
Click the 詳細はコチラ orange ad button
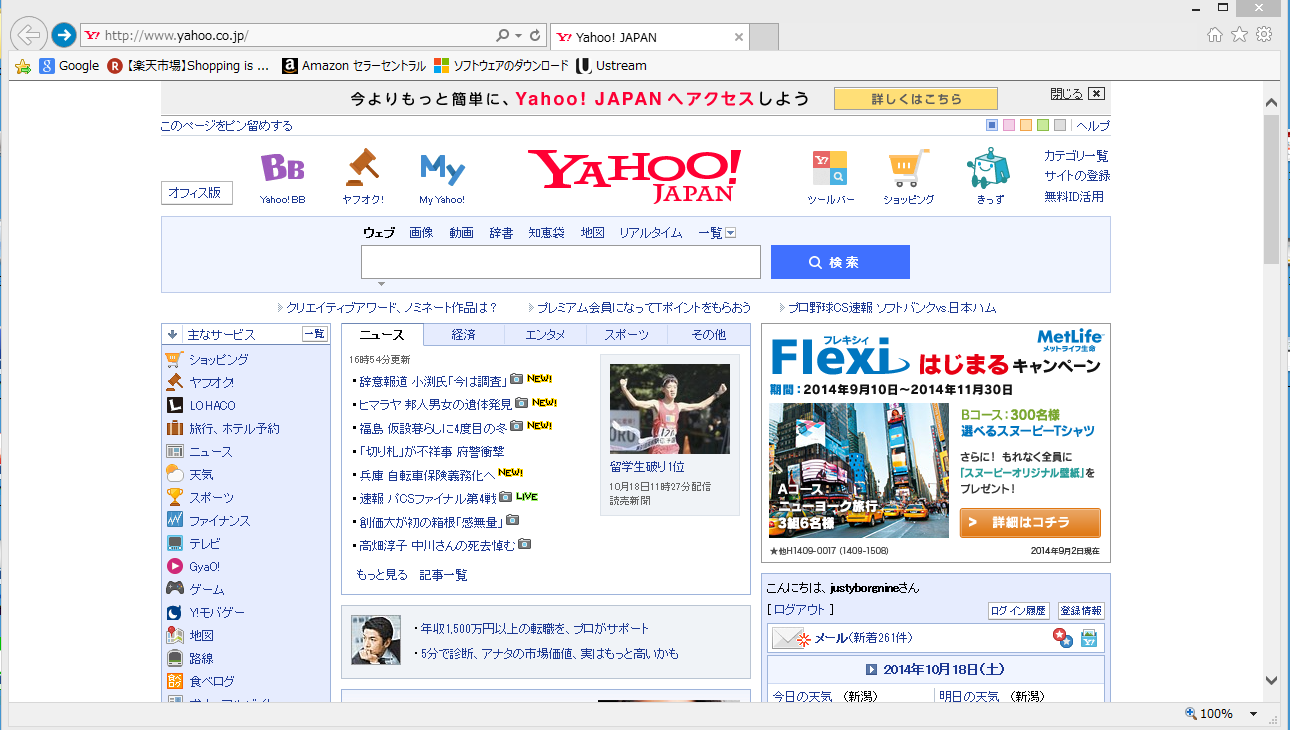(x=1030, y=523)
